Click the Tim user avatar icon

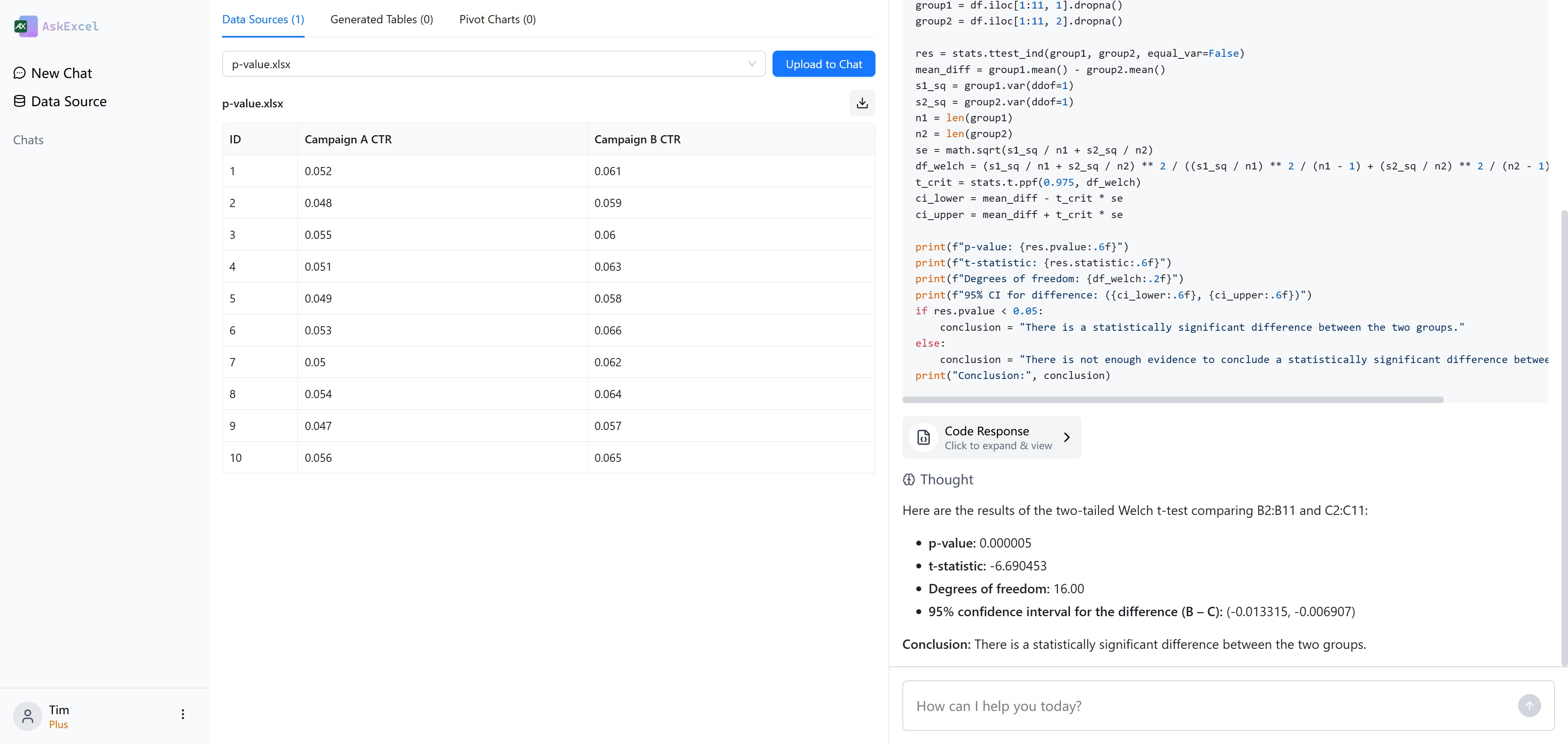[x=27, y=716]
